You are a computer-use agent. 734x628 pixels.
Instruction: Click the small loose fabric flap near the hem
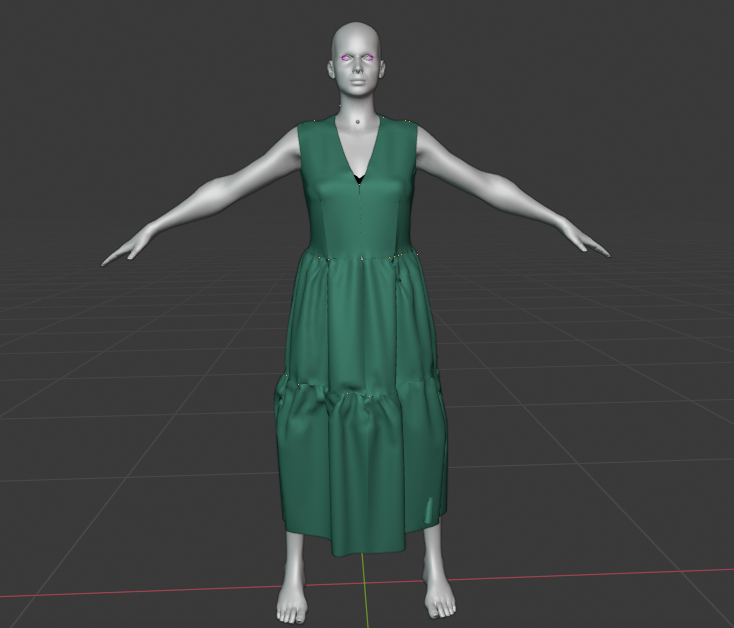click(x=429, y=509)
